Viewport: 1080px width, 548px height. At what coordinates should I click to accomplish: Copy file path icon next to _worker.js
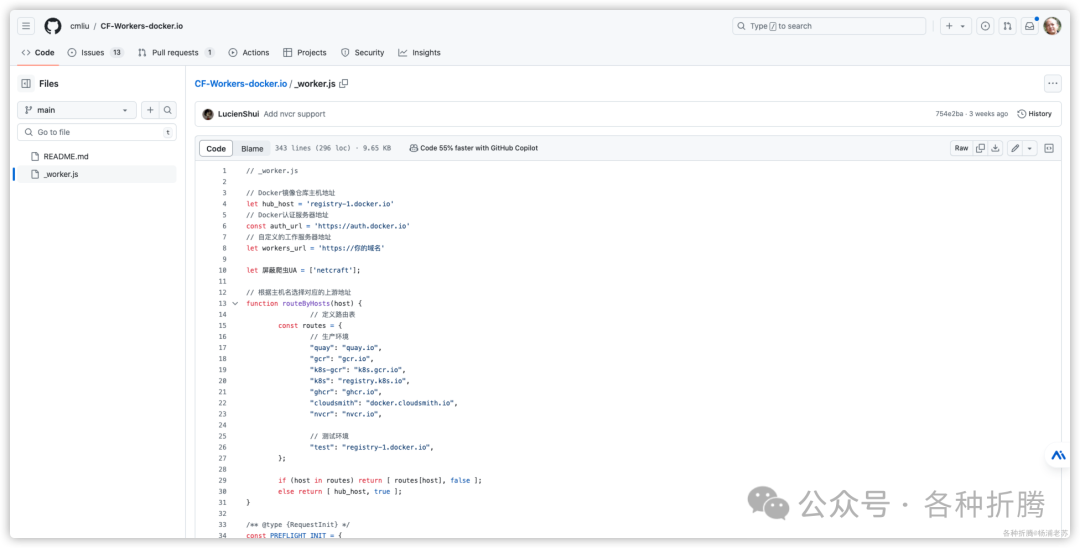point(344,83)
